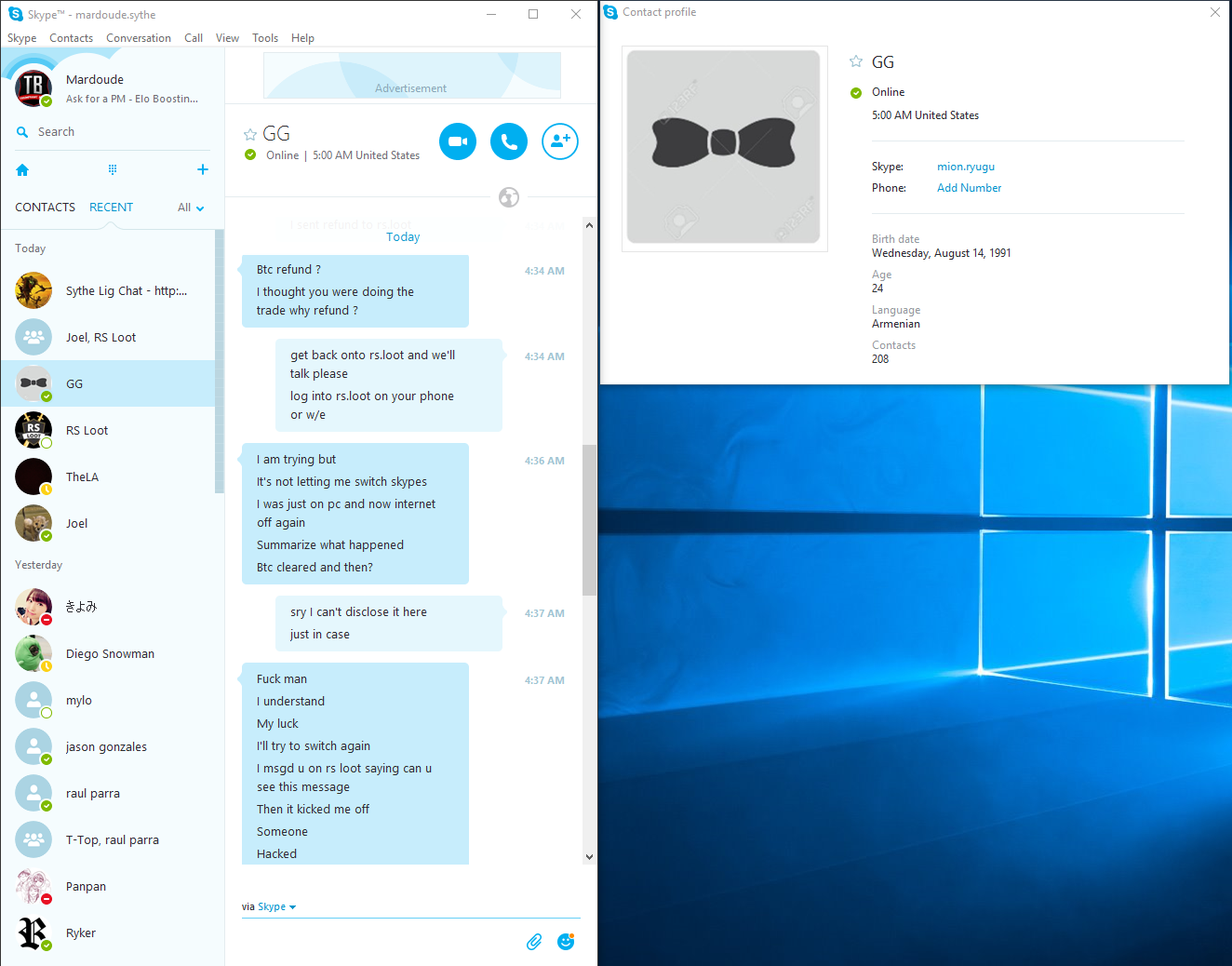Click the search magnifier icon
The image size is (1232, 966).
(22, 132)
